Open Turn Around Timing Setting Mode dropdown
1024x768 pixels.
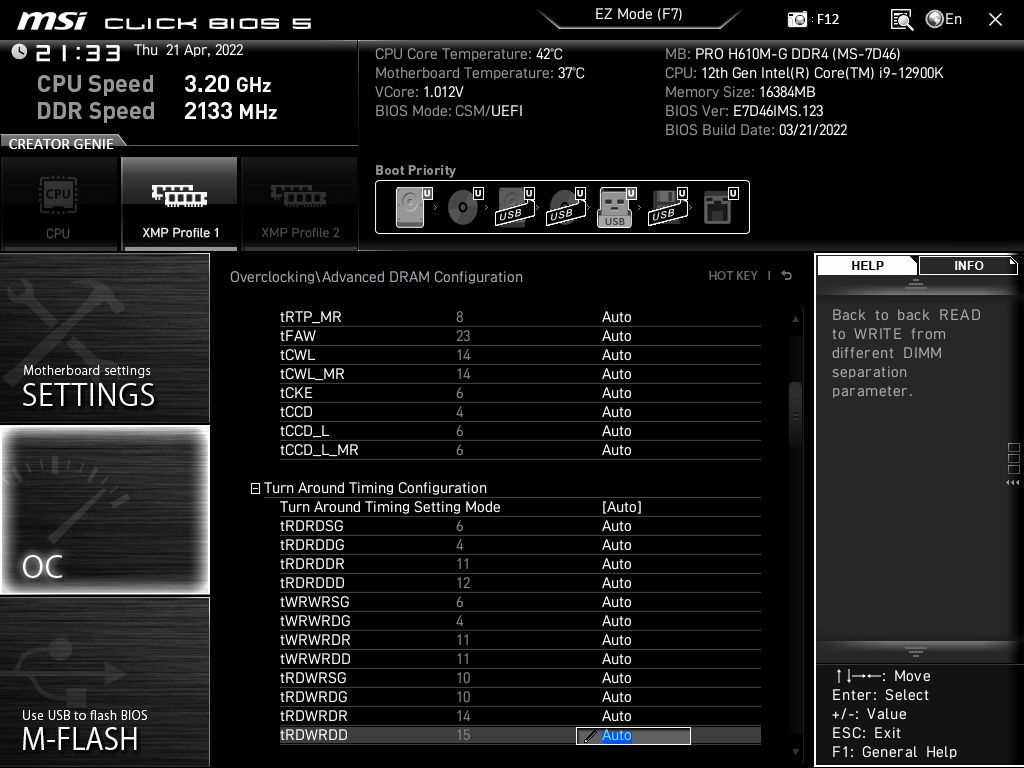622,507
